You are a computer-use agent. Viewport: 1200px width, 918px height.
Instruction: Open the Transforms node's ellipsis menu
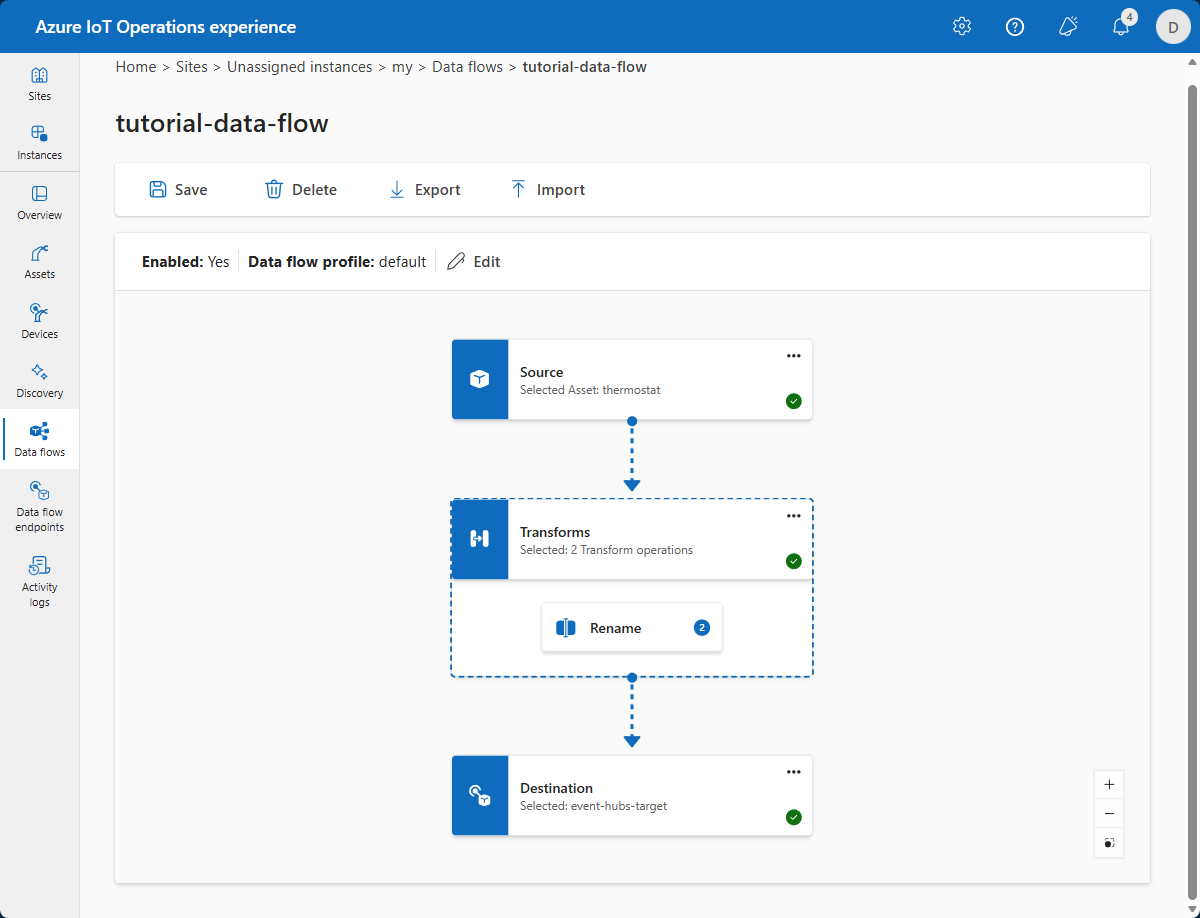(793, 516)
